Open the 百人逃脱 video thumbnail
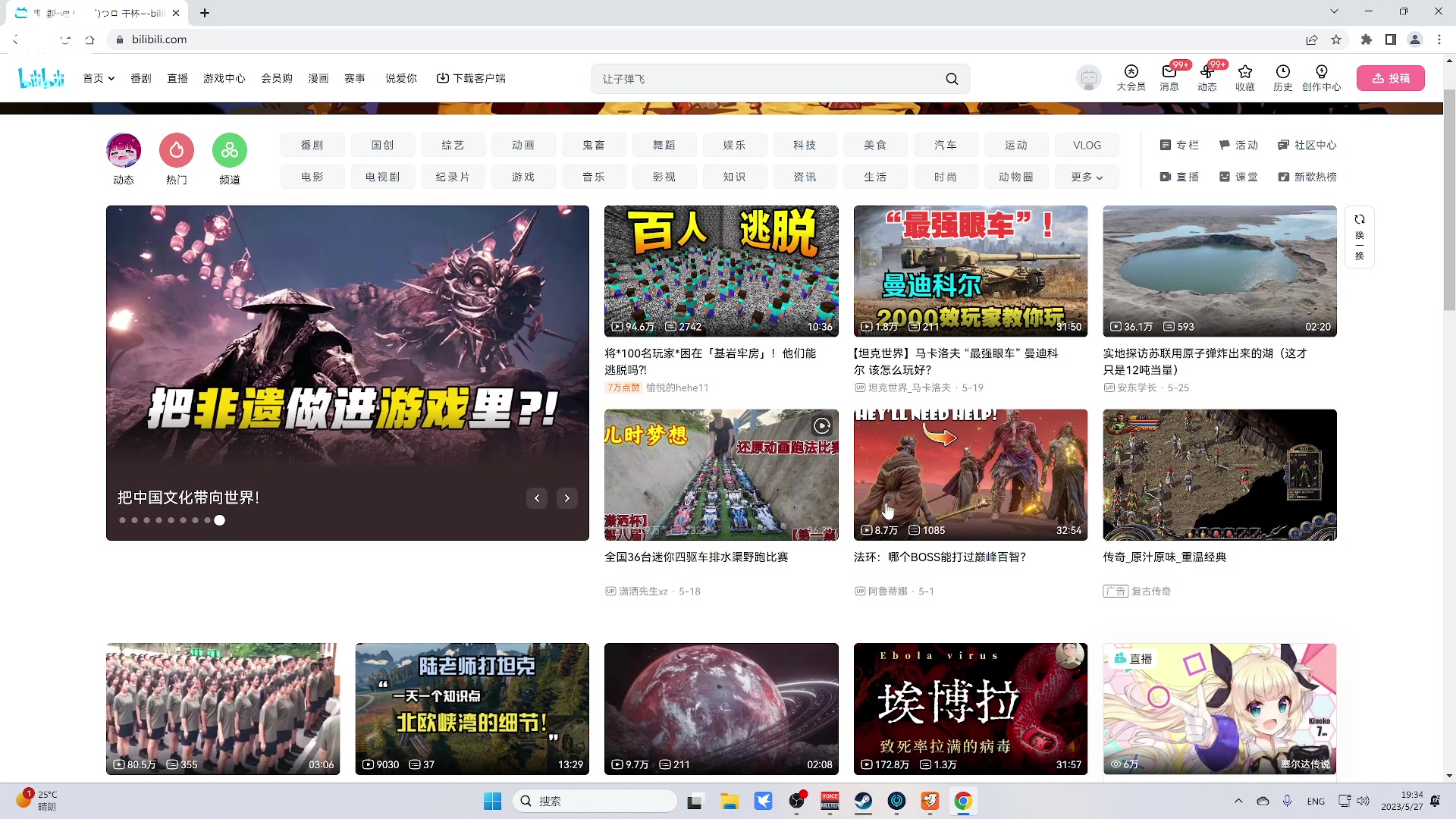This screenshot has width=1456, height=819. pos(721,271)
